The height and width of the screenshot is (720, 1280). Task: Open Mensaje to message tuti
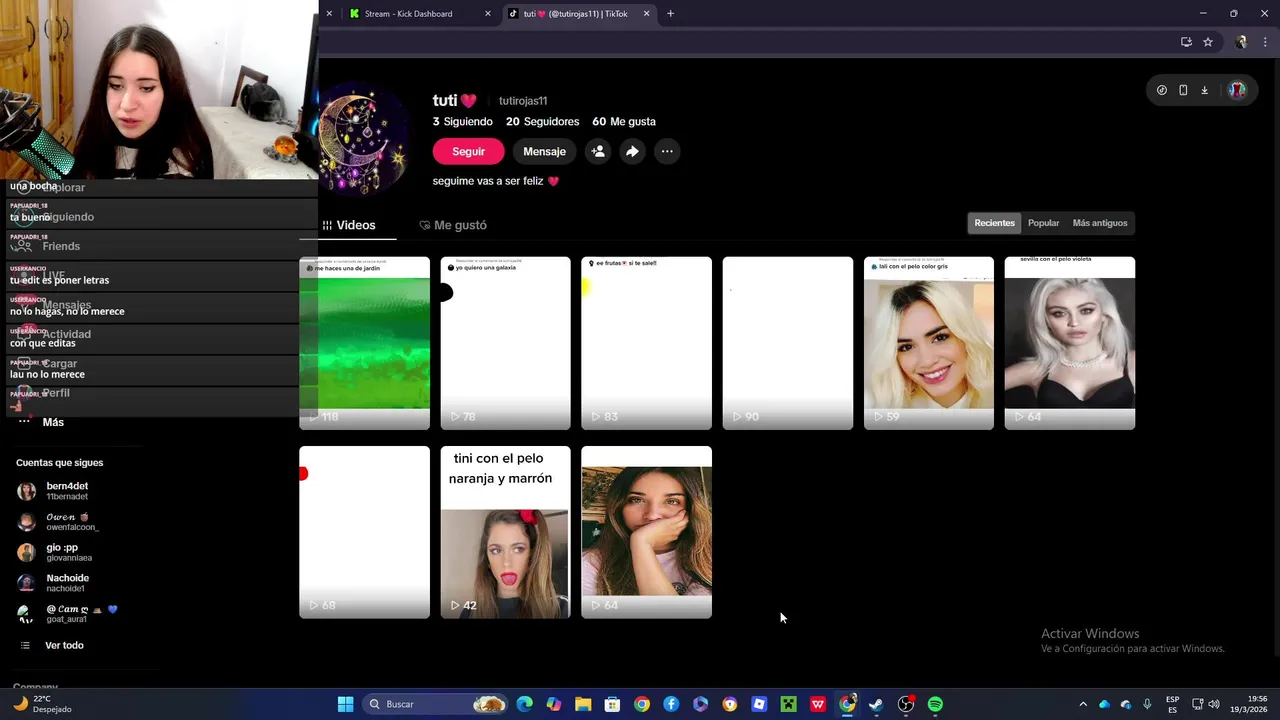pos(544,151)
